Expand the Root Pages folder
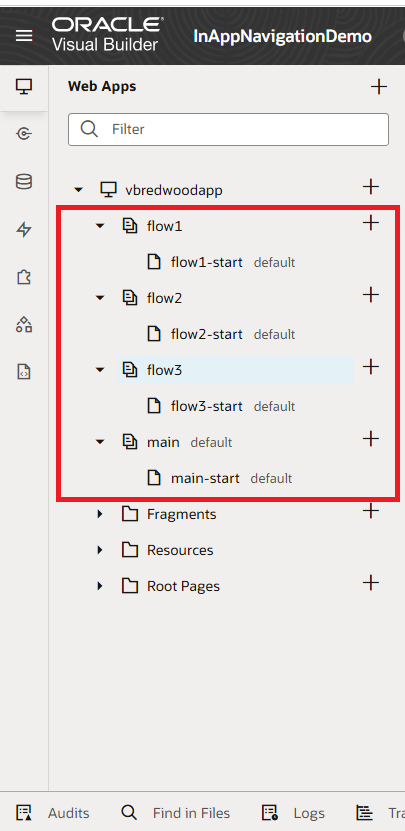Viewport: 405px width, 831px height. click(100, 586)
